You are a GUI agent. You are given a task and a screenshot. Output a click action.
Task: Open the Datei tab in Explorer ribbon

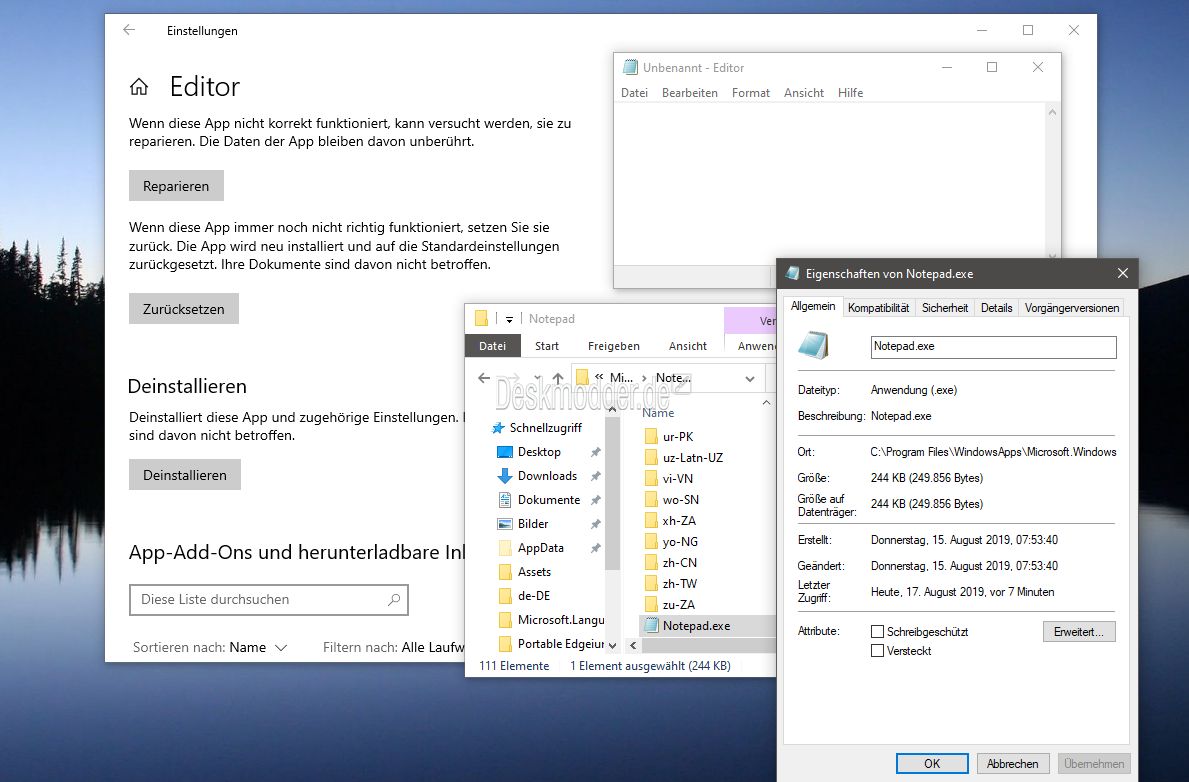[x=492, y=346]
